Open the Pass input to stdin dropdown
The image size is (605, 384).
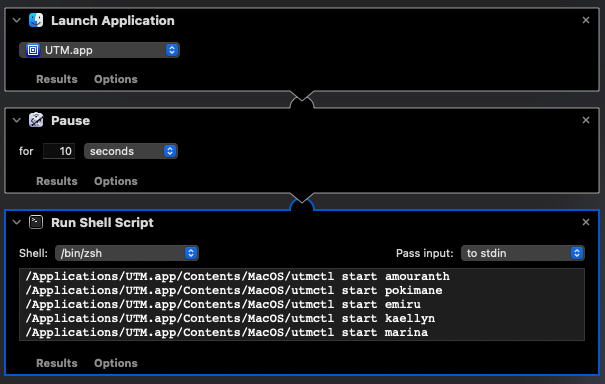tap(523, 253)
